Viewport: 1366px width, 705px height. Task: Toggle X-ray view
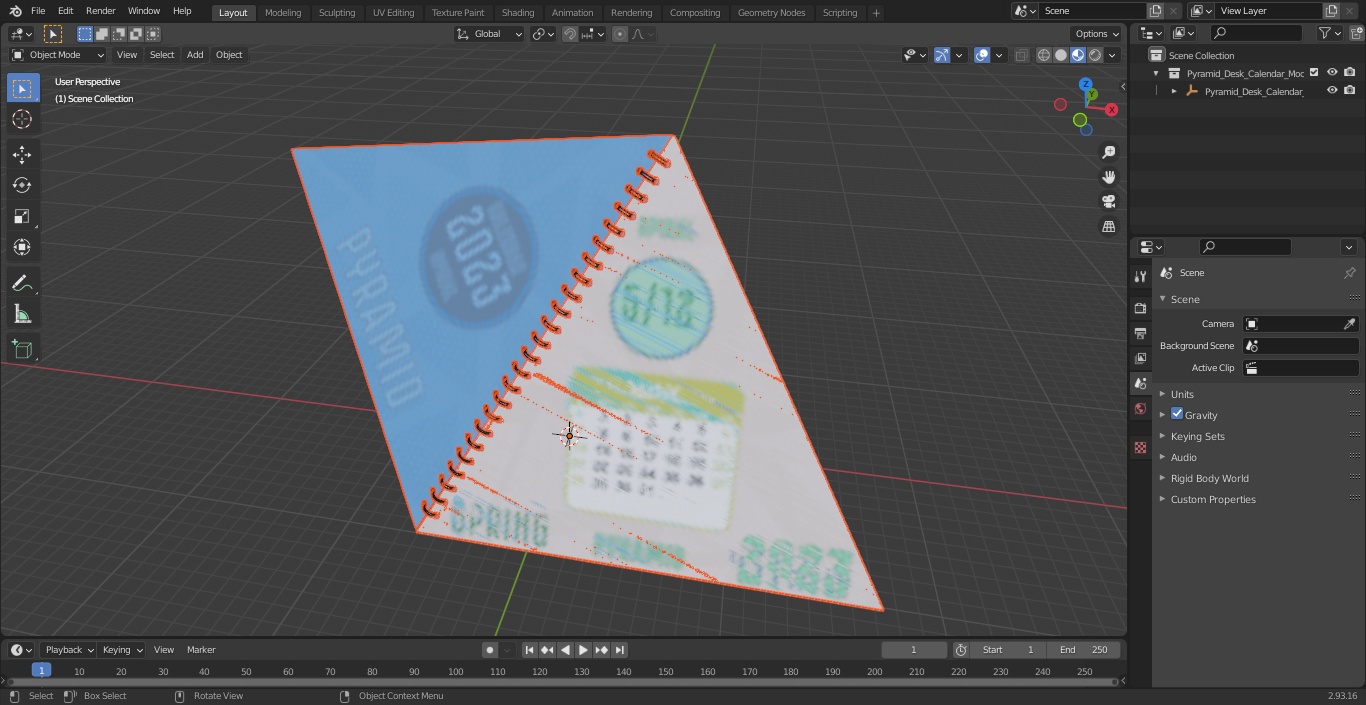(1021, 55)
